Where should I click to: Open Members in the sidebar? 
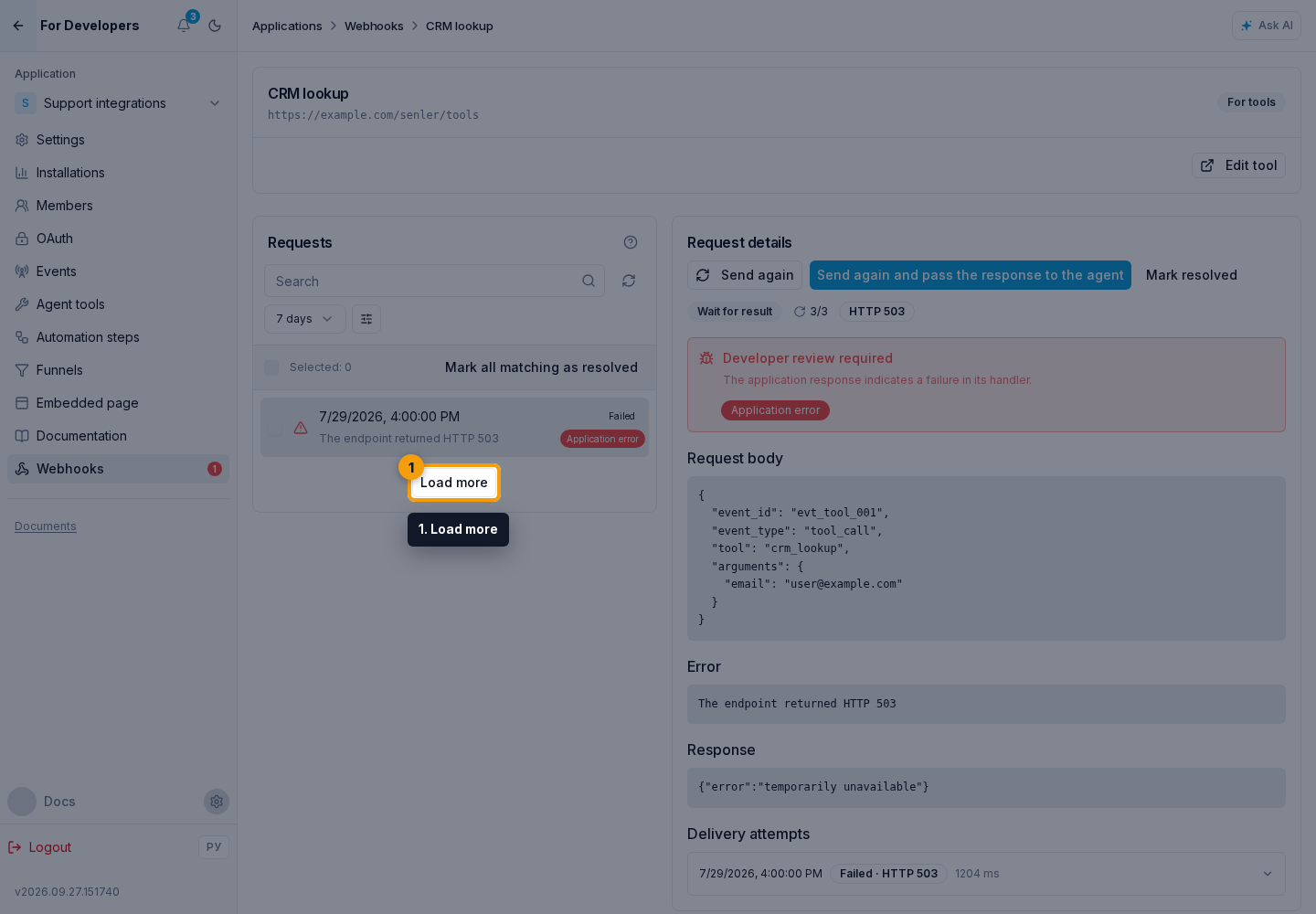coord(119,206)
